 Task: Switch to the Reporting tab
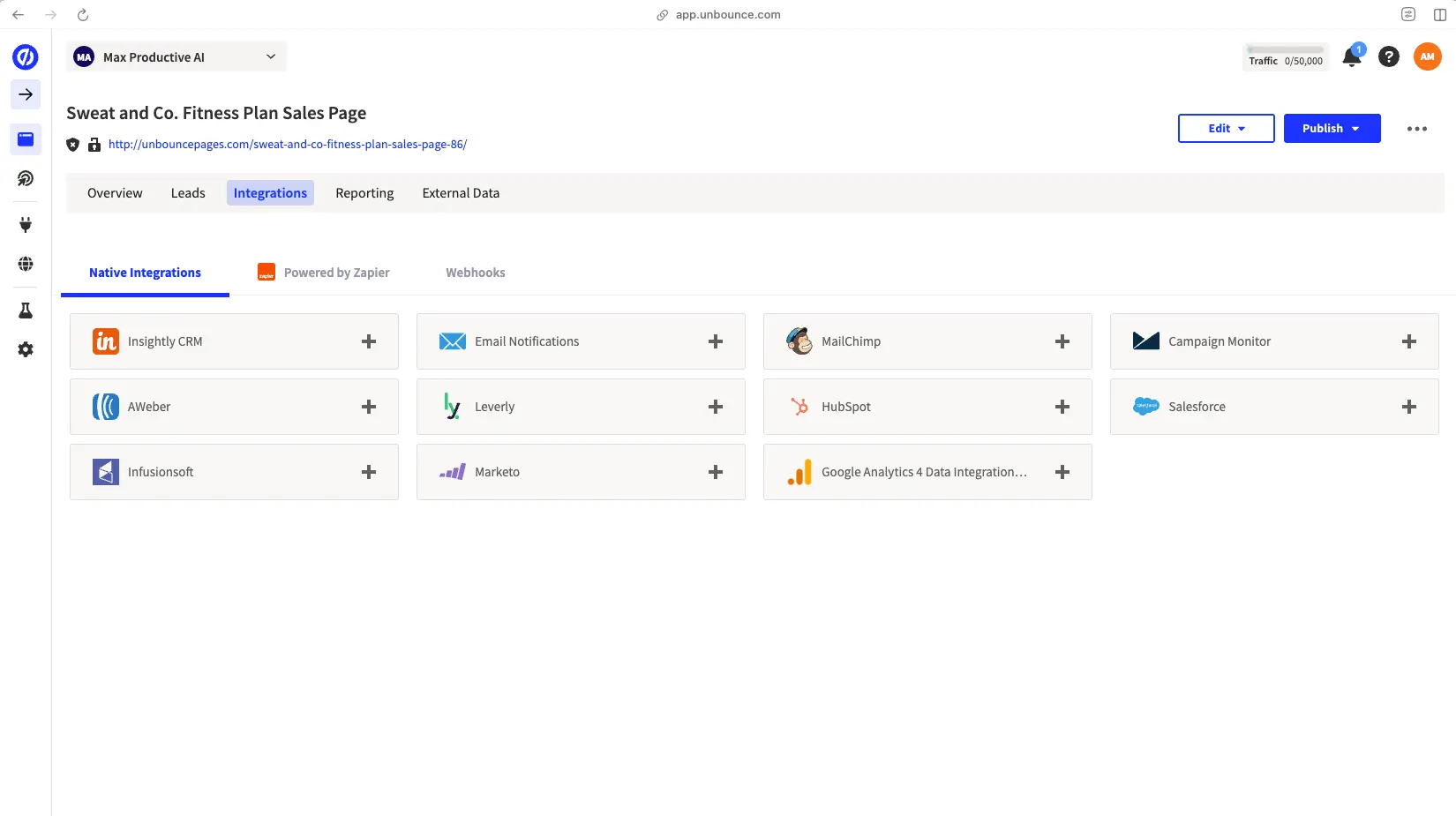tap(364, 192)
